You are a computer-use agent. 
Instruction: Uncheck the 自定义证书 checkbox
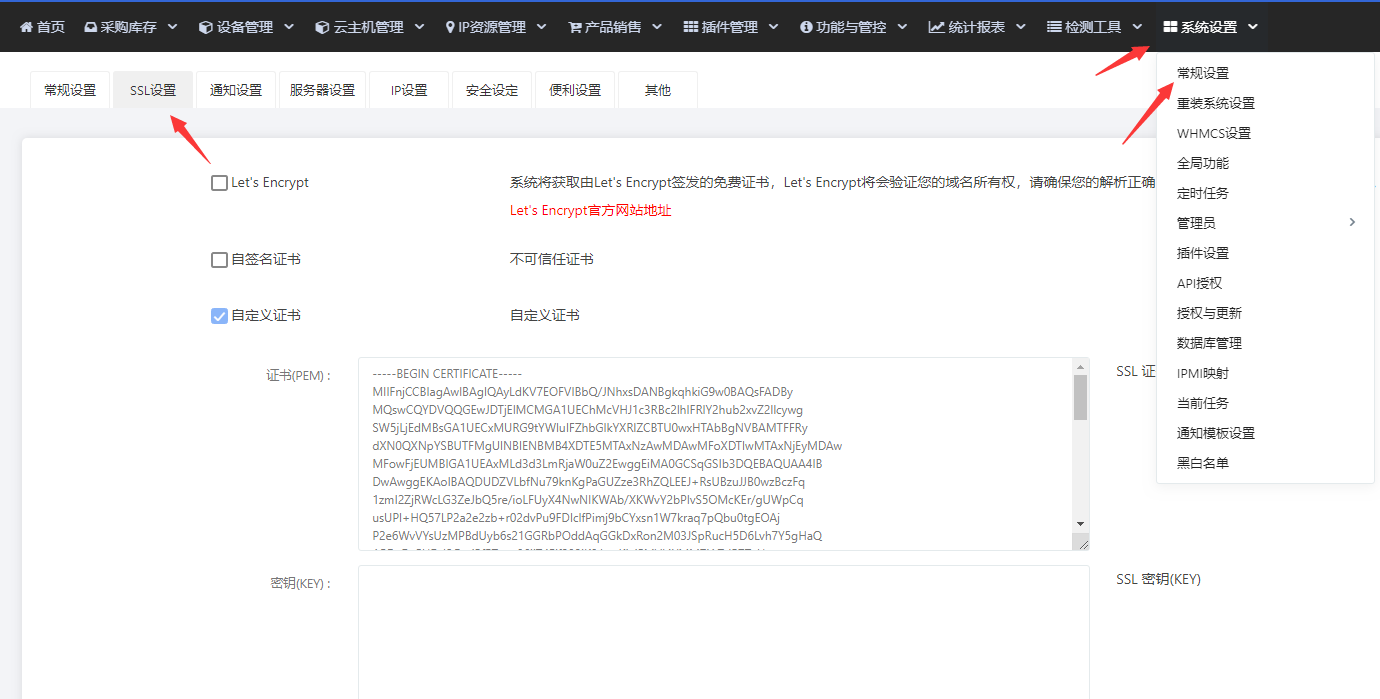(219, 316)
